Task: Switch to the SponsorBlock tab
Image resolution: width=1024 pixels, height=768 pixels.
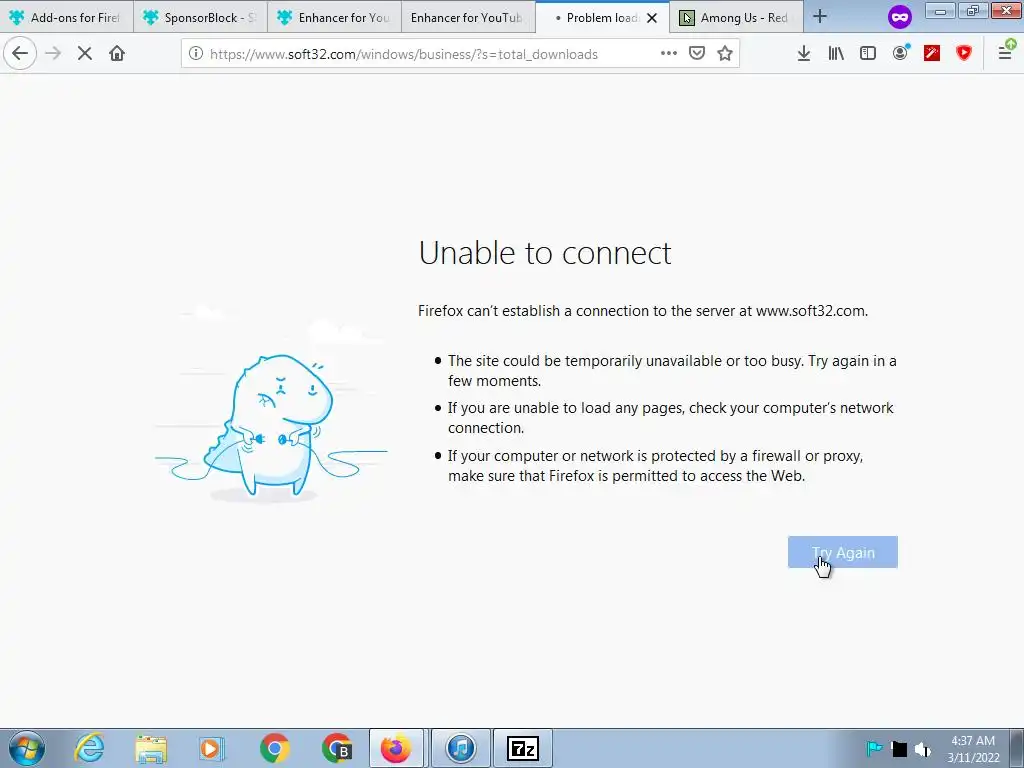Action: pos(200,18)
